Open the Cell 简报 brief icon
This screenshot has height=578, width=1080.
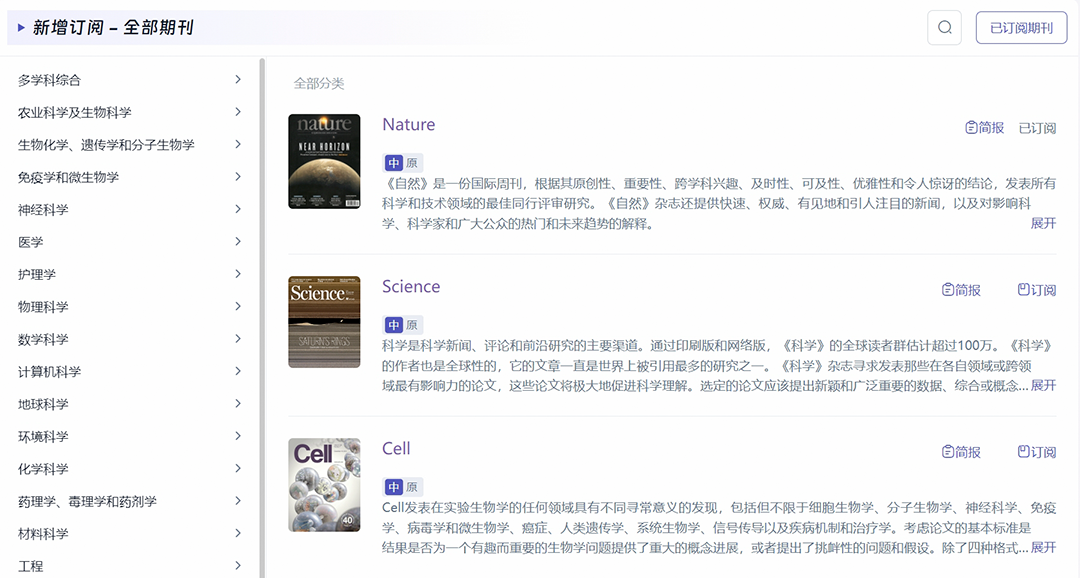(x=948, y=452)
